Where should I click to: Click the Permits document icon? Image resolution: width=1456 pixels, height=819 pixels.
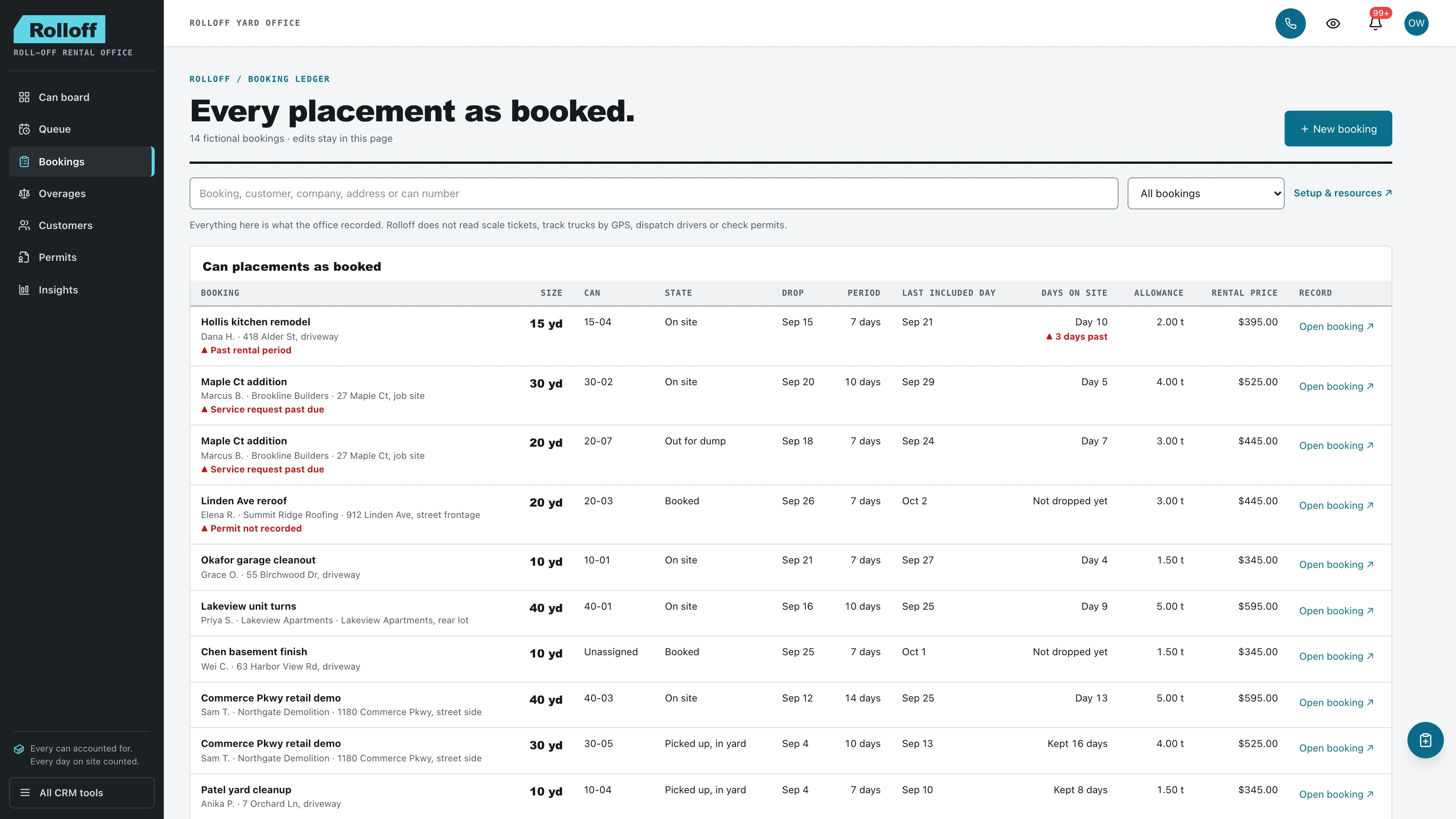(24, 257)
